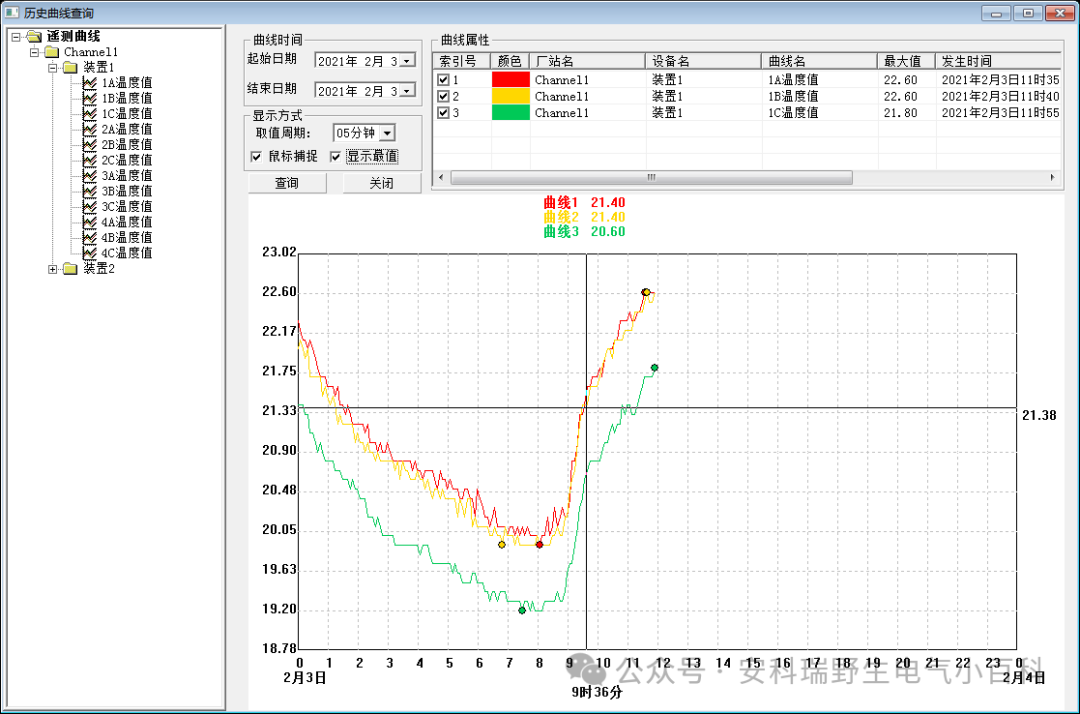Open the 取值周期 05分钟 dropdown

(388, 133)
